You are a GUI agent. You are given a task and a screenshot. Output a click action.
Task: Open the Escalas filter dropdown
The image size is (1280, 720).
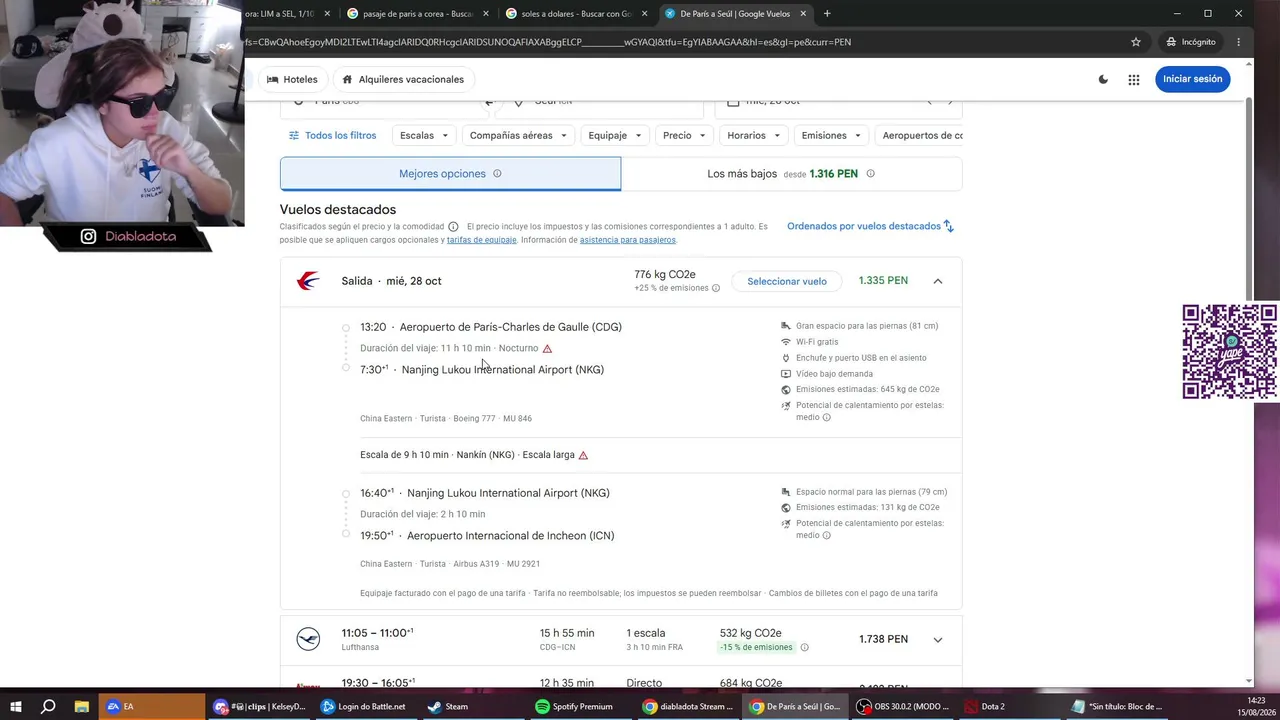(x=424, y=135)
